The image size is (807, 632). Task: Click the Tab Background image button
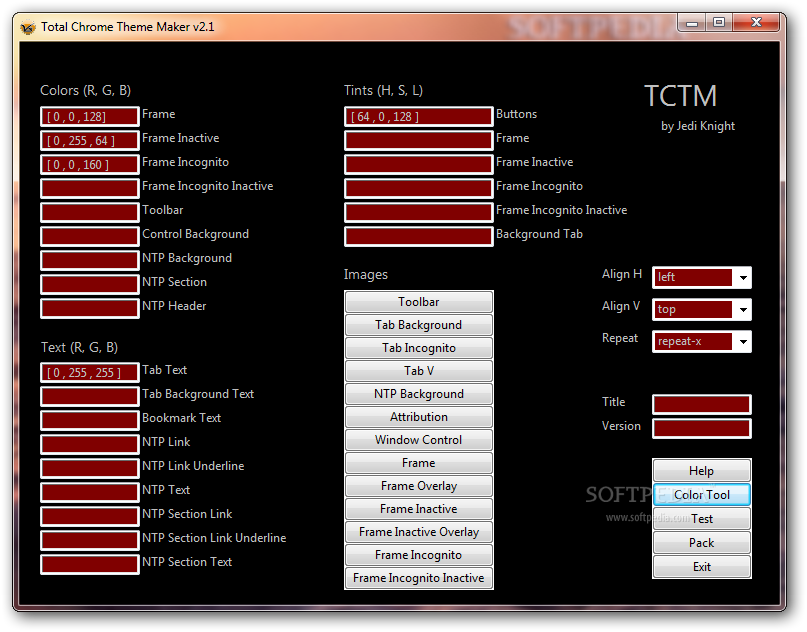[418, 325]
